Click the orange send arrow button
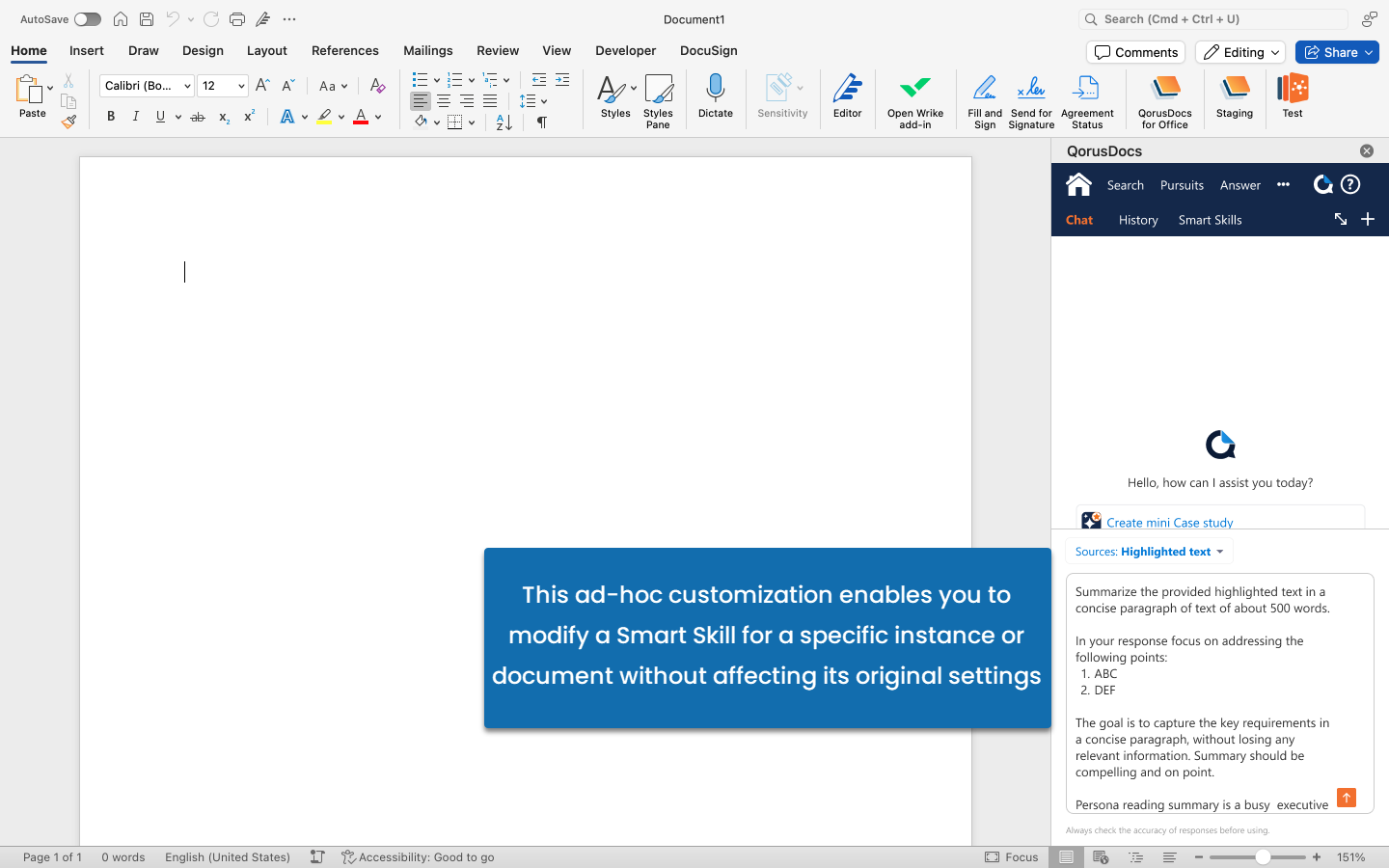This screenshot has height=868, width=1389. (1347, 798)
